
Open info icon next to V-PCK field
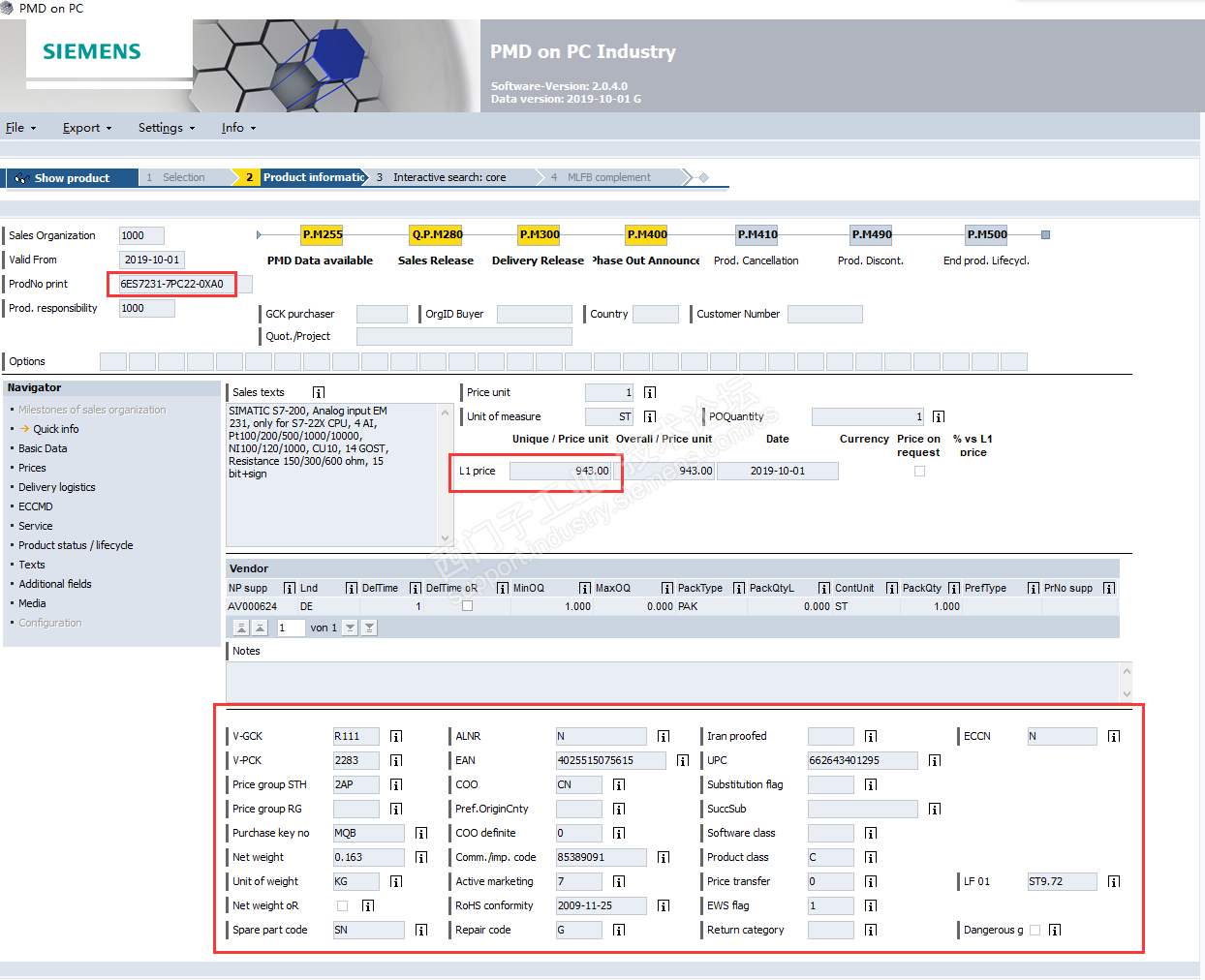point(396,760)
